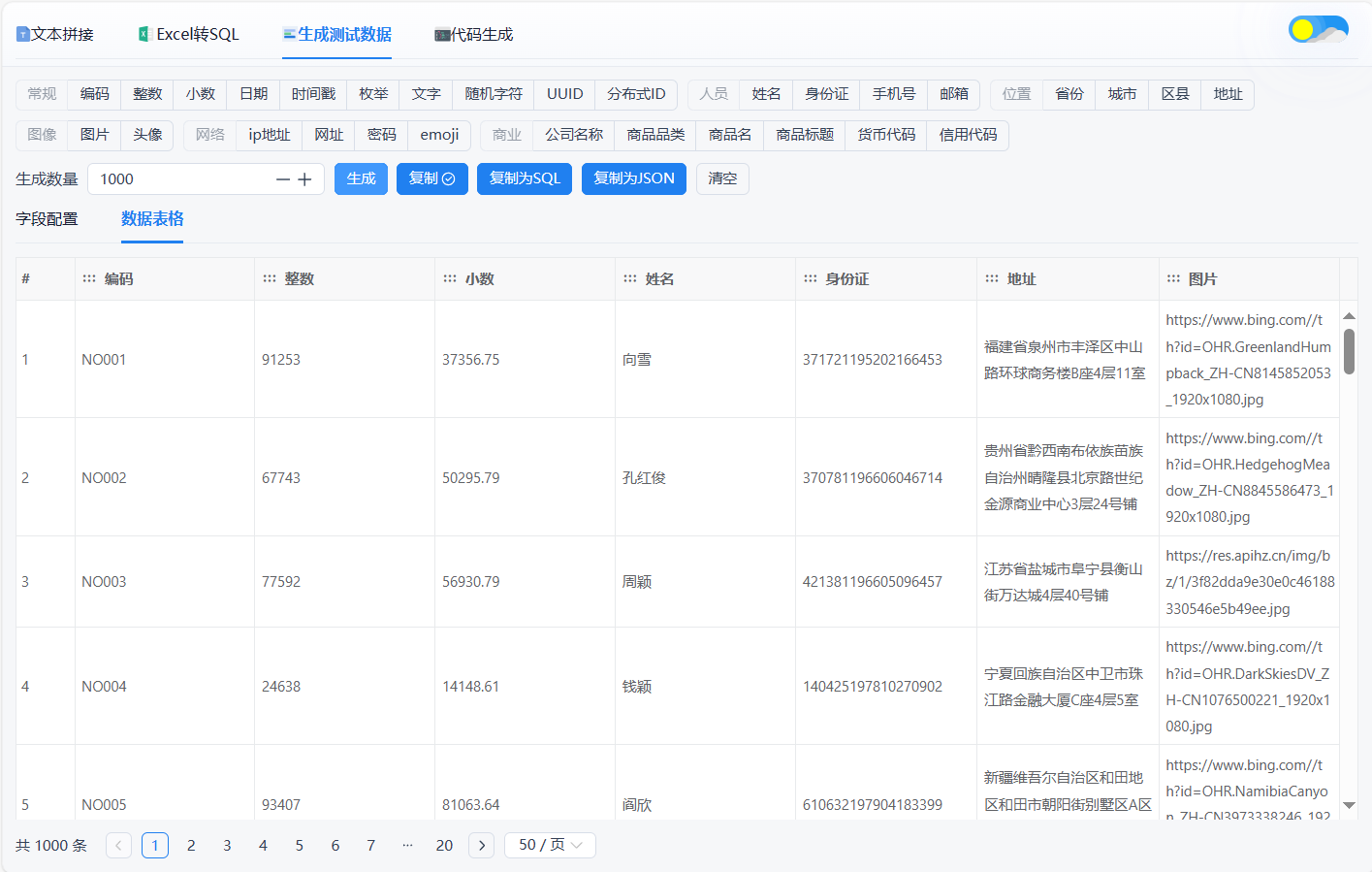
Task: Add the ip地址 field type
Action: click(270, 135)
